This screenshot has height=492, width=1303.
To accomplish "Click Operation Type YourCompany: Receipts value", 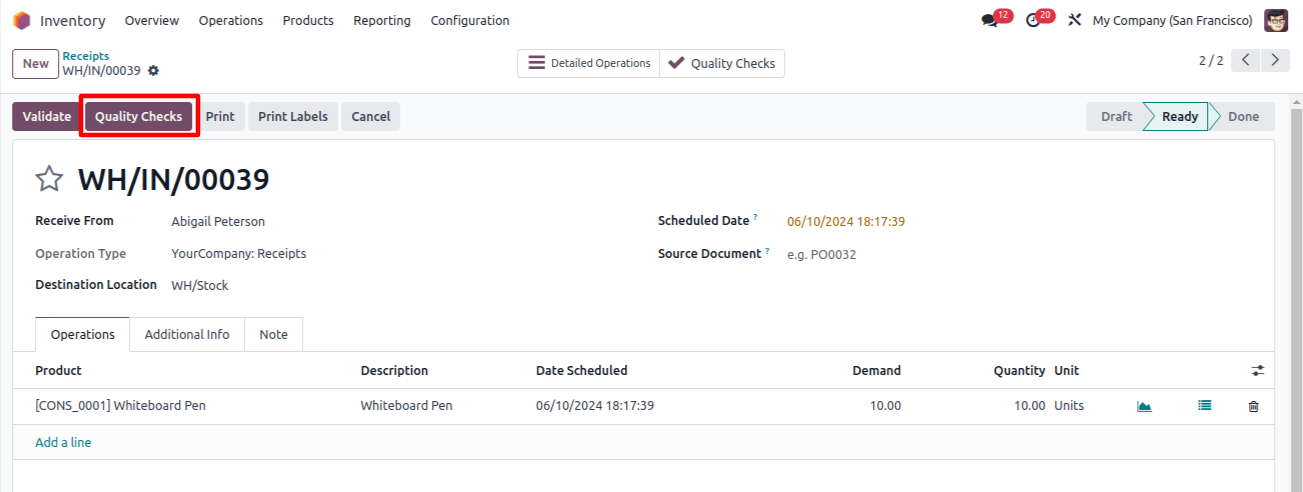I will (239, 254).
